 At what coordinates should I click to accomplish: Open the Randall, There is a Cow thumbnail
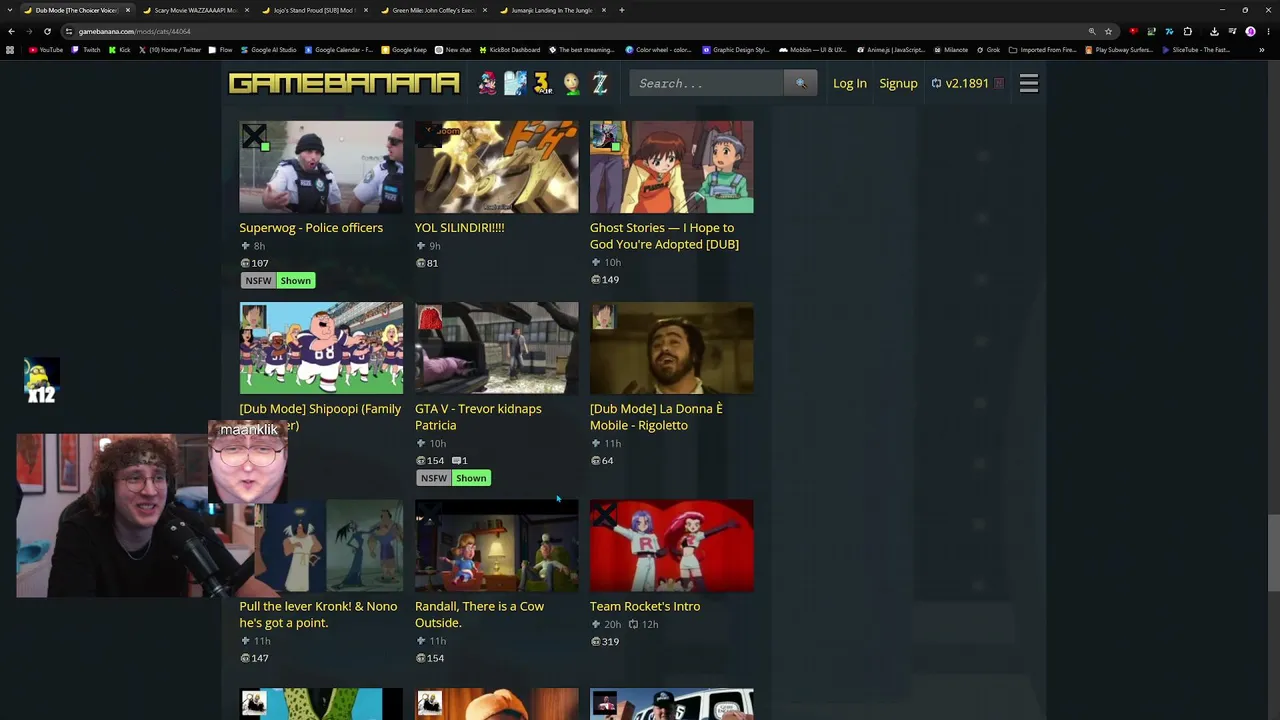point(496,546)
